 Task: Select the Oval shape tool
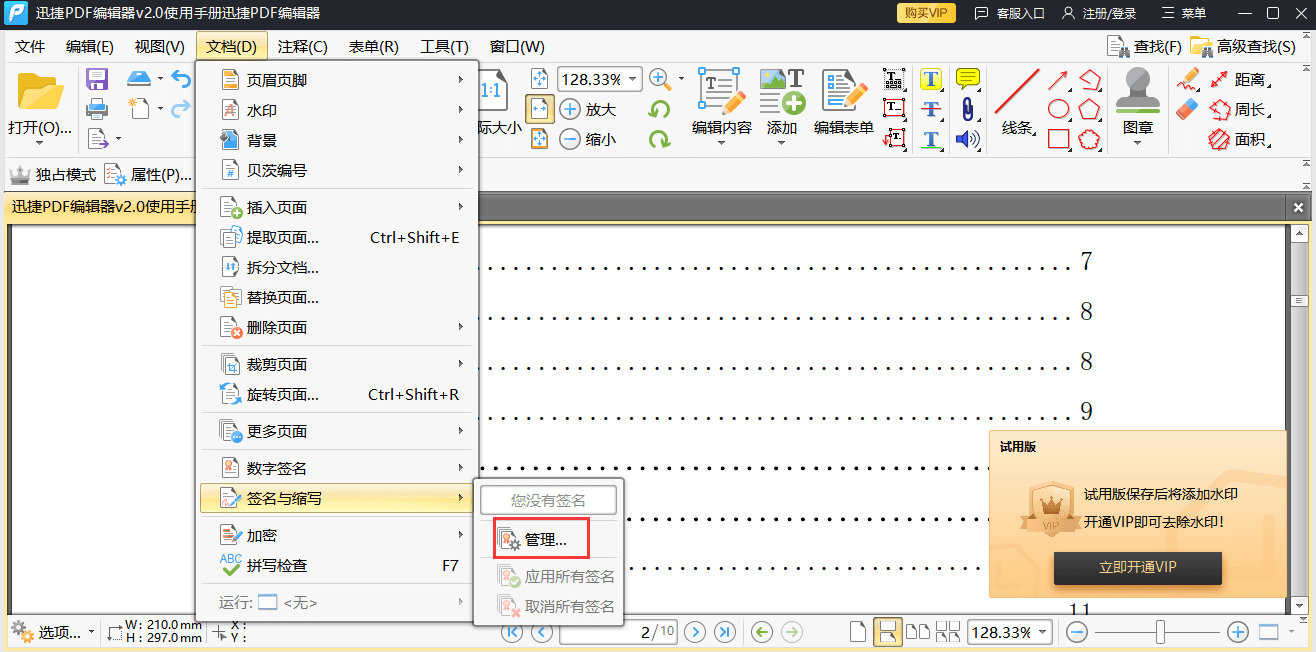1058,109
